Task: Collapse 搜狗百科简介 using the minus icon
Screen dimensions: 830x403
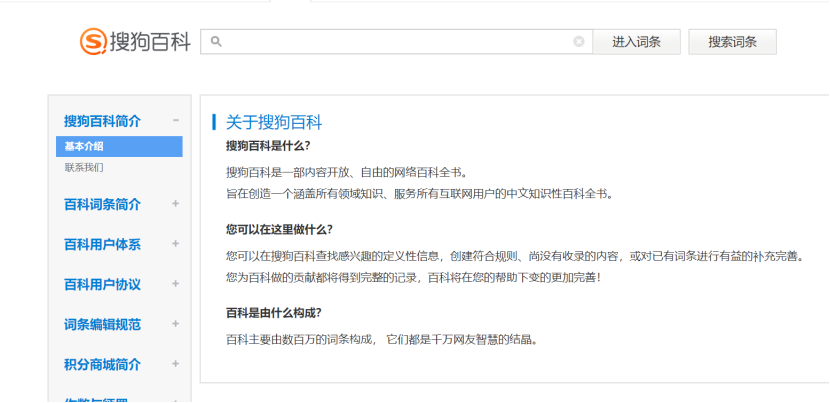Action: [x=176, y=120]
